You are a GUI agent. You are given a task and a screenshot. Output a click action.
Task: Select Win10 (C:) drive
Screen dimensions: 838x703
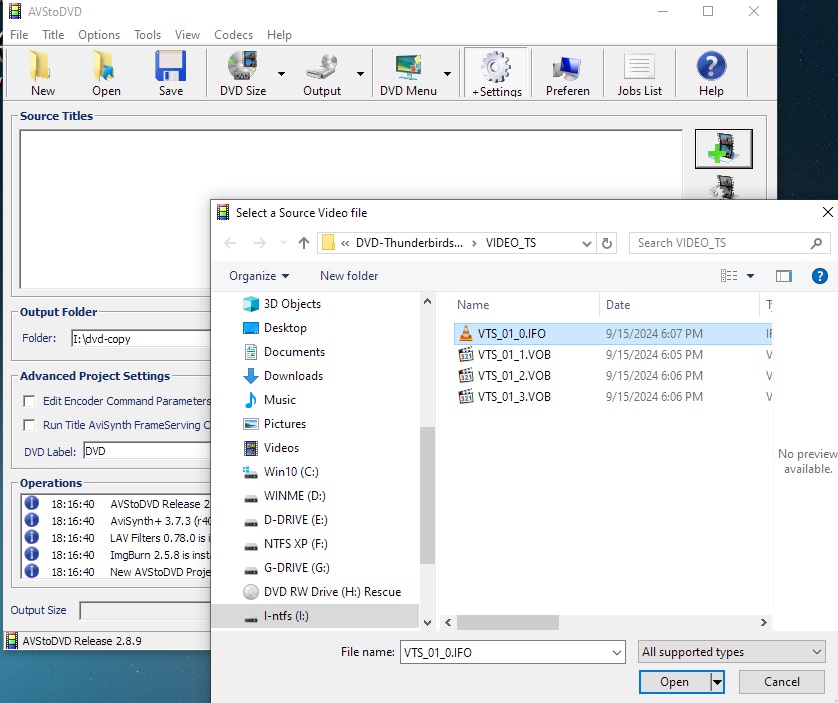coord(291,472)
